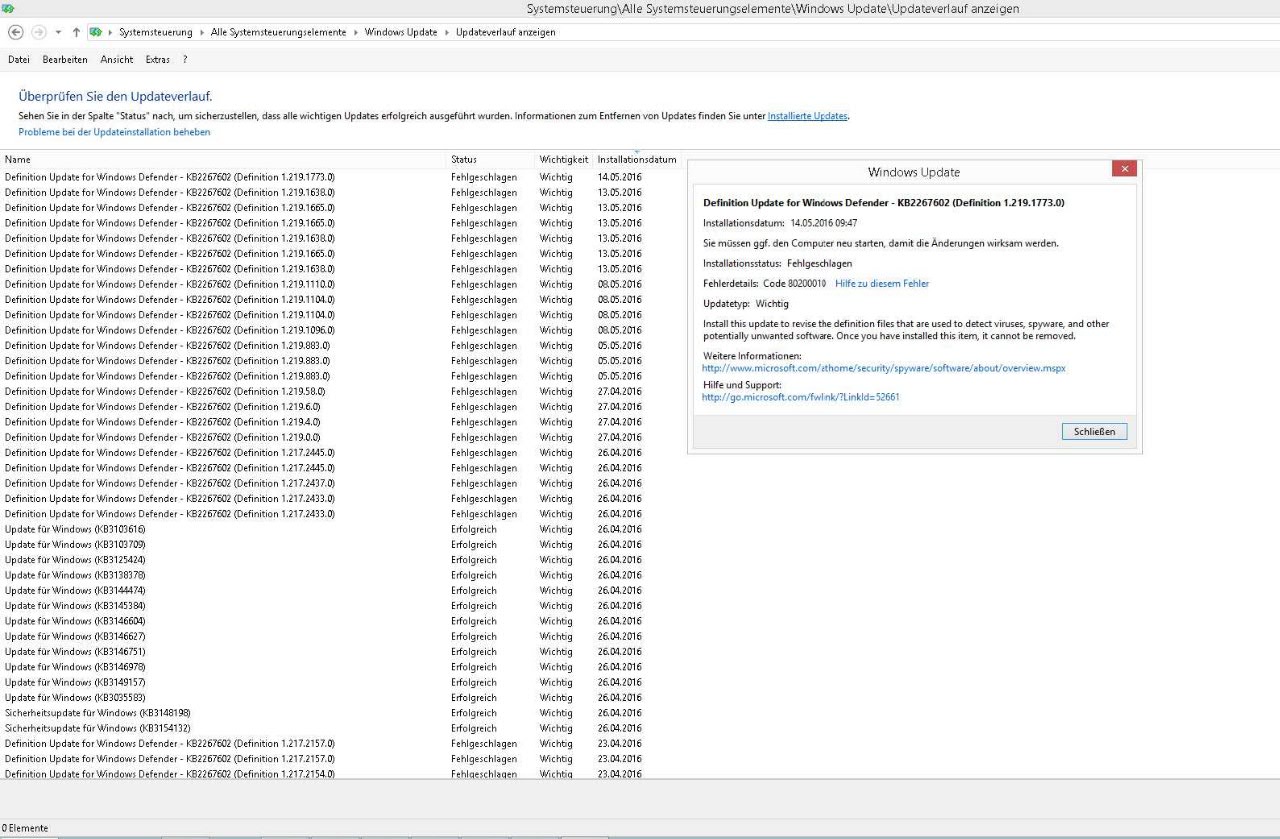
Task: Select the Definition 1.219.0.0 update row
Action: tap(323, 437)
